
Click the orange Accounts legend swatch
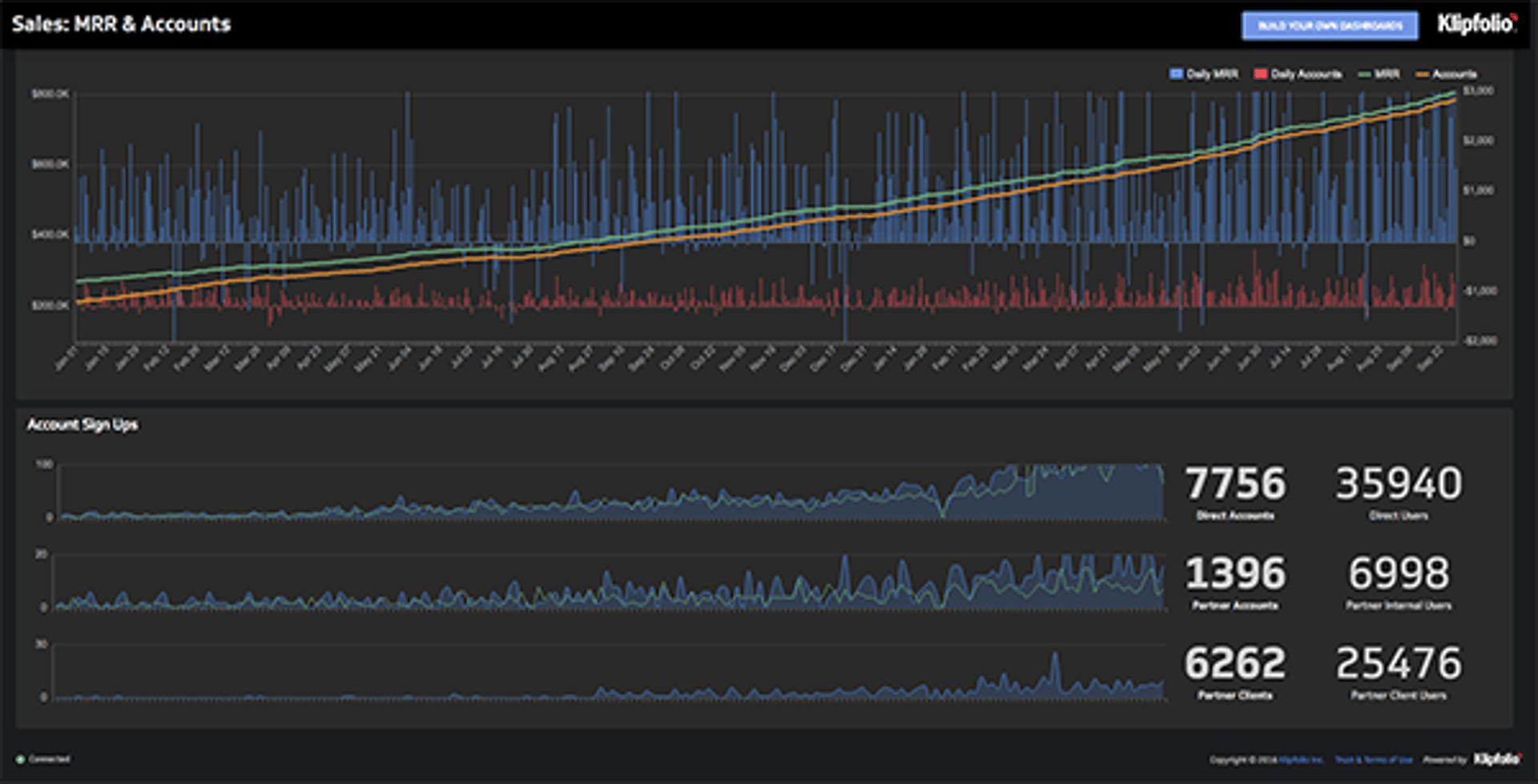pyautogui.click(x=1423, y=74)
